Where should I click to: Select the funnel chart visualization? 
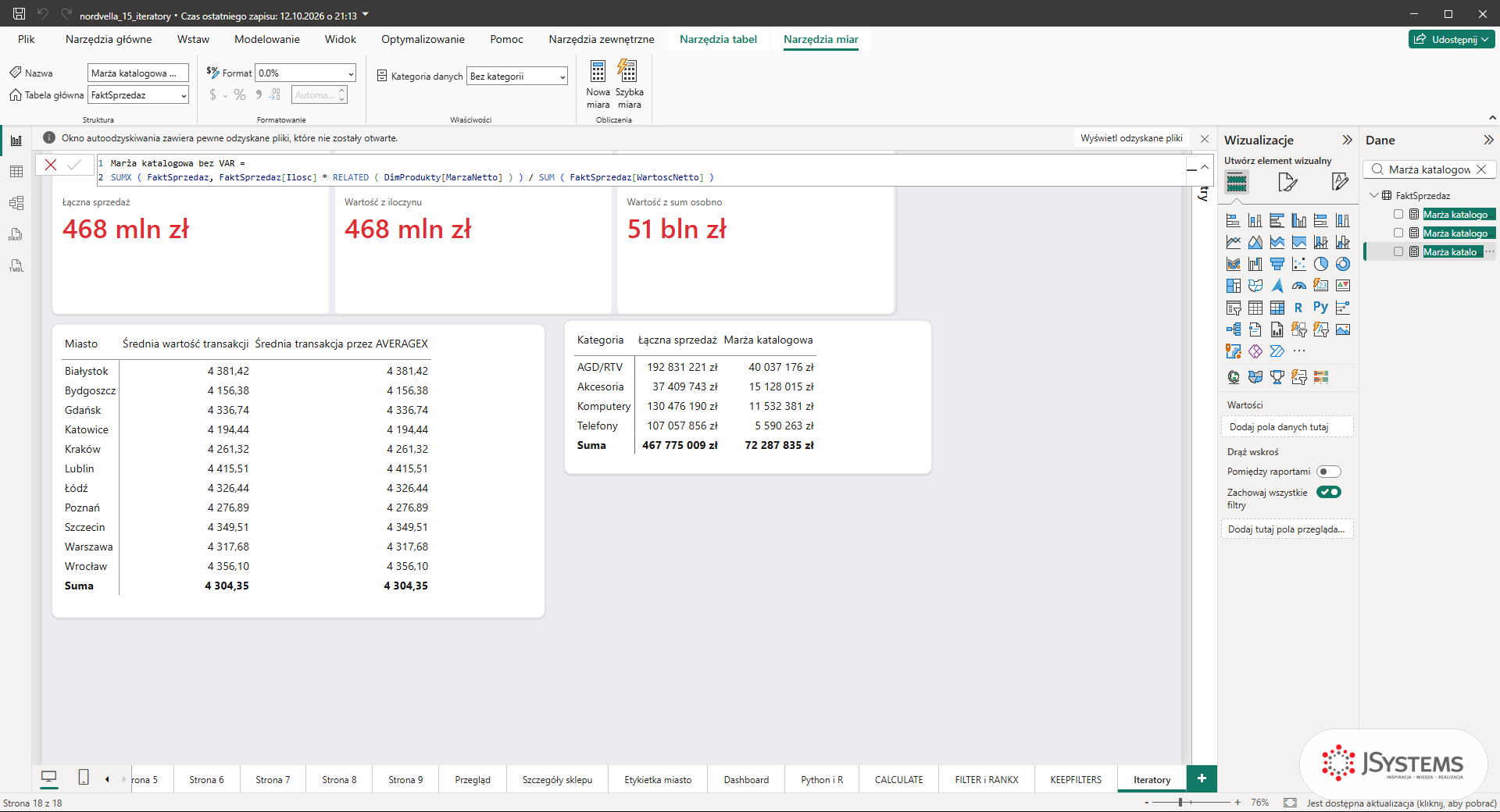pos(1277,264)
